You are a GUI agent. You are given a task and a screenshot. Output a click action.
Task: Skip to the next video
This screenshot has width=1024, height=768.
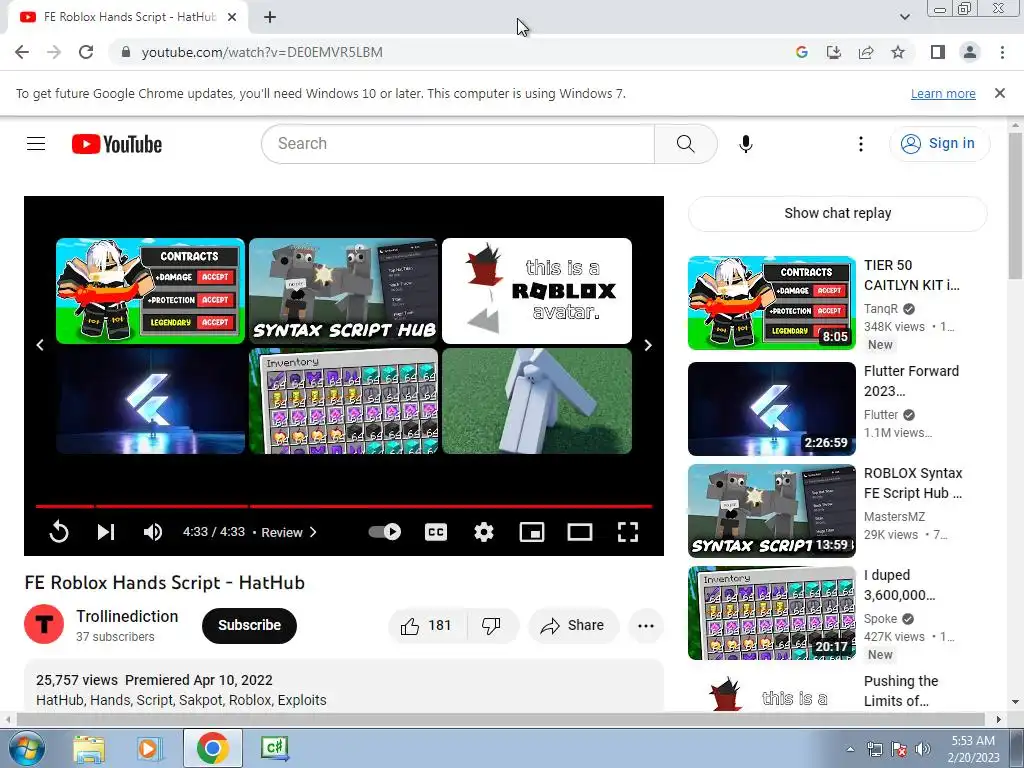click(x=106, y=532)
